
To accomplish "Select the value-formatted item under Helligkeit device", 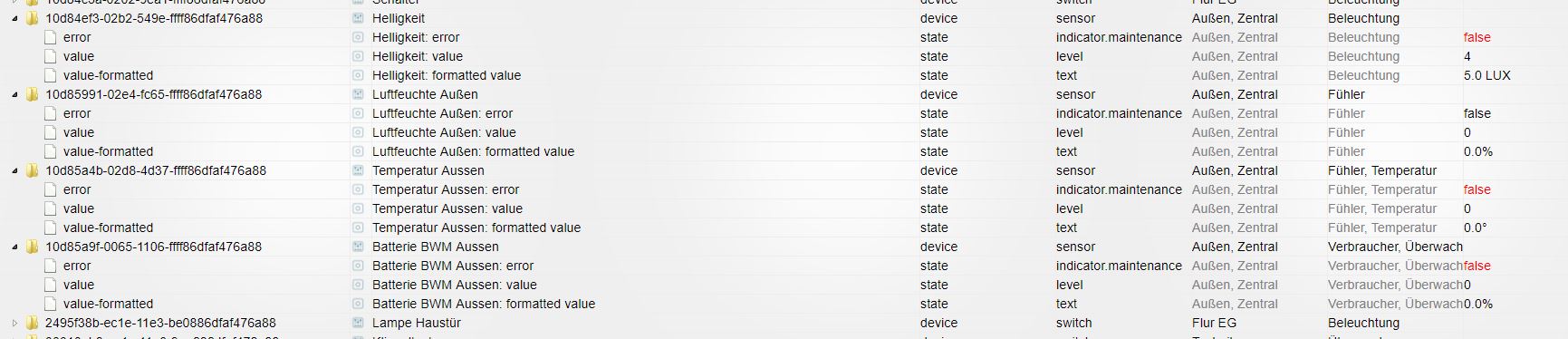I will [x=108, y=75].
